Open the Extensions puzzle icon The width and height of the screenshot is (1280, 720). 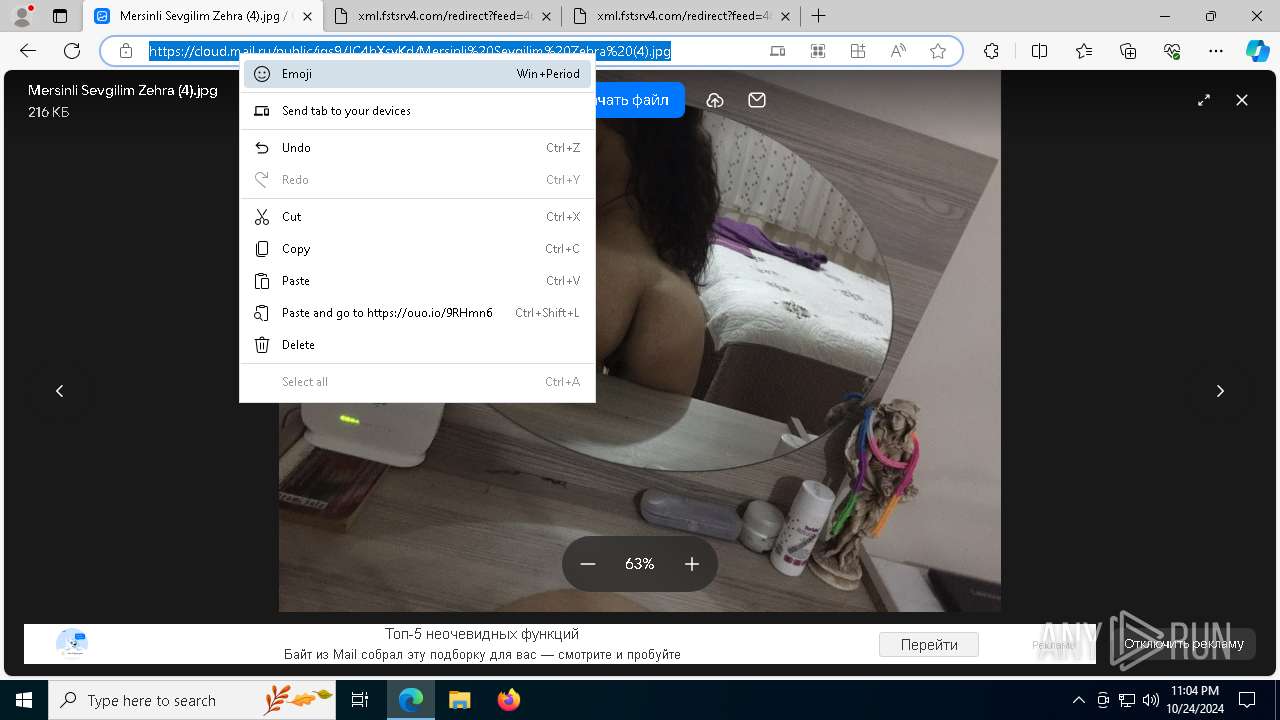point(991,51)
